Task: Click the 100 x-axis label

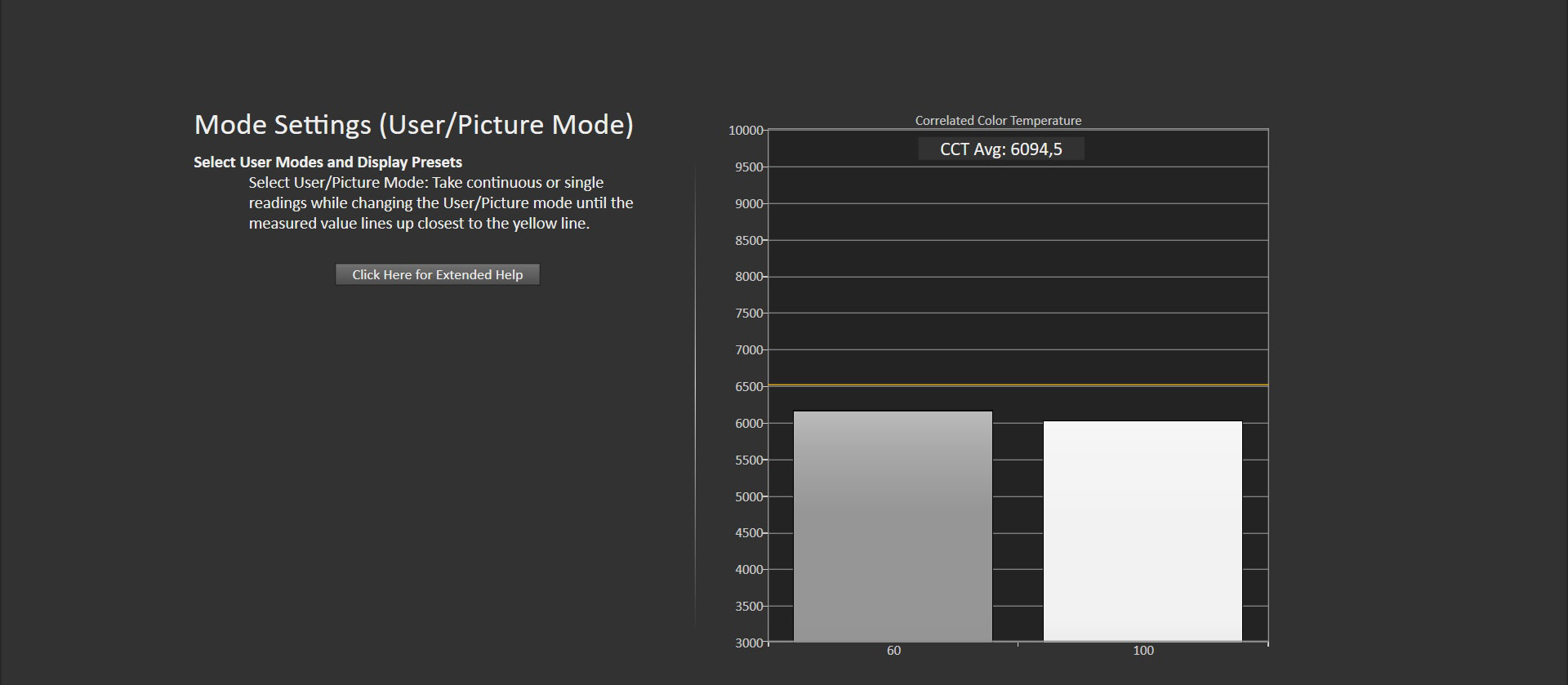Action: coord(1143,651)
